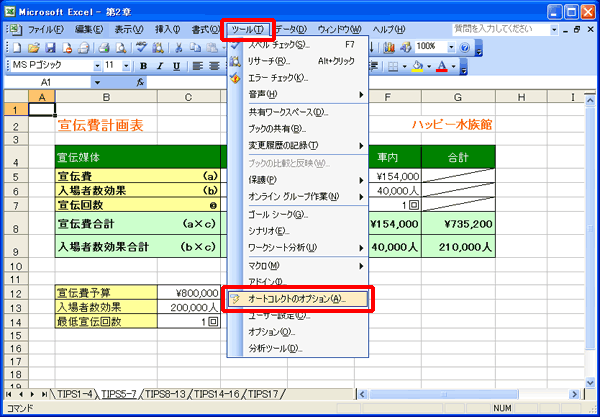Select column G header
This screenshot has height=417, width=600.
point(458,97)
